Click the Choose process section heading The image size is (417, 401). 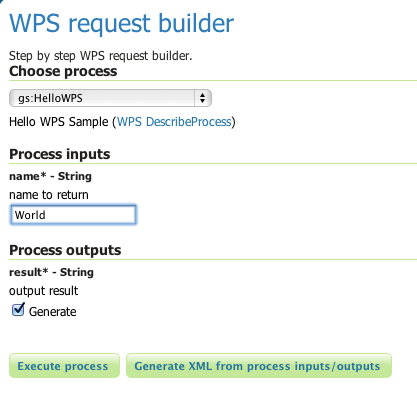click(63, 71)
